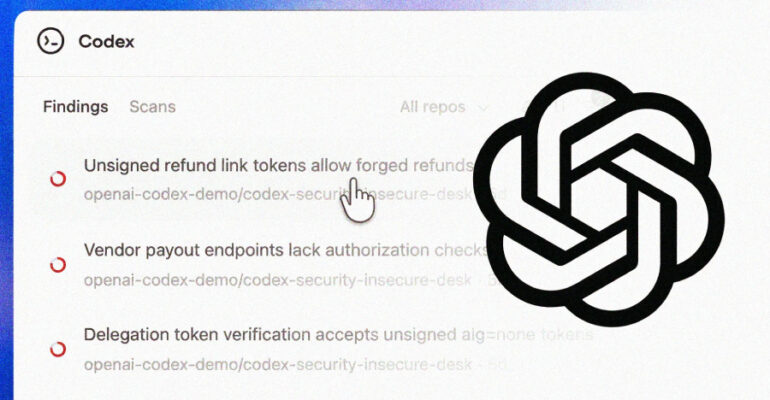Click status ring beside Vendor payout finding
Viewport: 770px width, 400px height.
pyautogui.click(x=58, y=265)
